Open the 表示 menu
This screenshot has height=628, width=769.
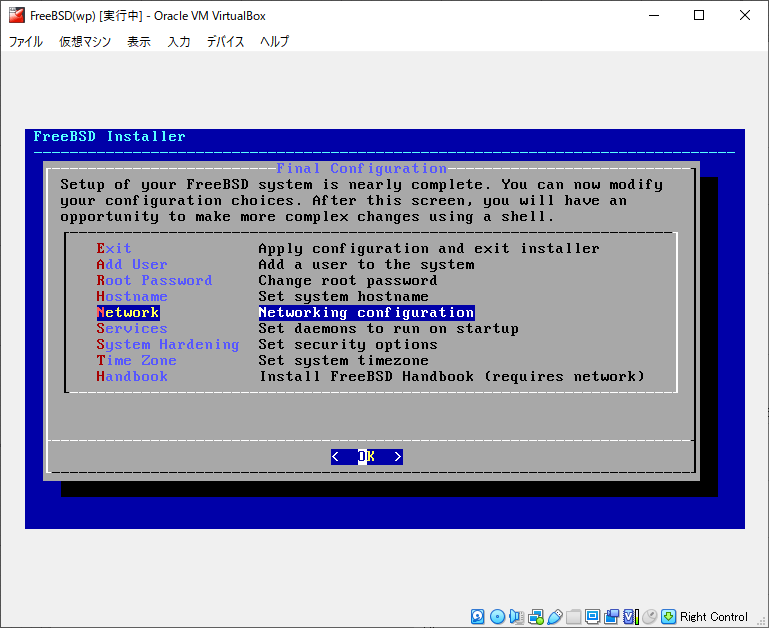(139, 42)
